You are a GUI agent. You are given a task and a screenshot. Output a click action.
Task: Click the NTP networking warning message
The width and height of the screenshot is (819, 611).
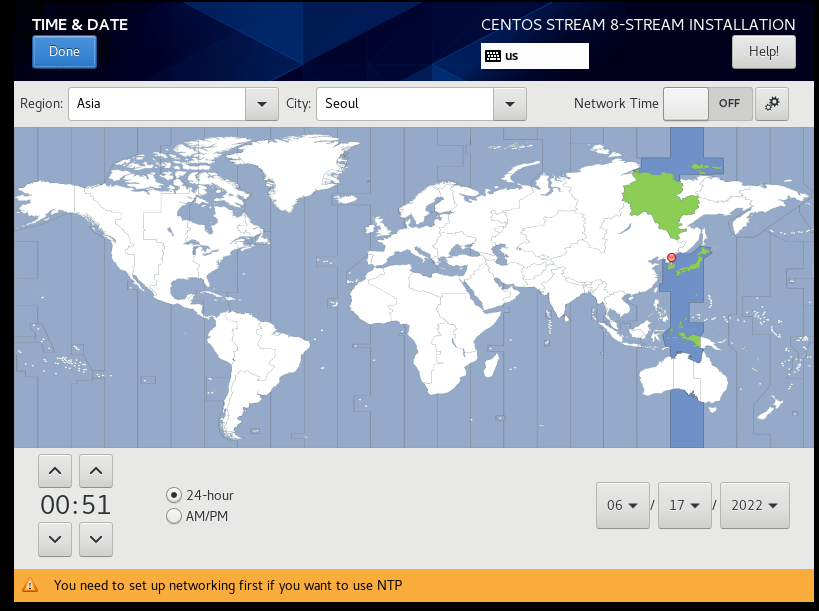pos(228,585)
